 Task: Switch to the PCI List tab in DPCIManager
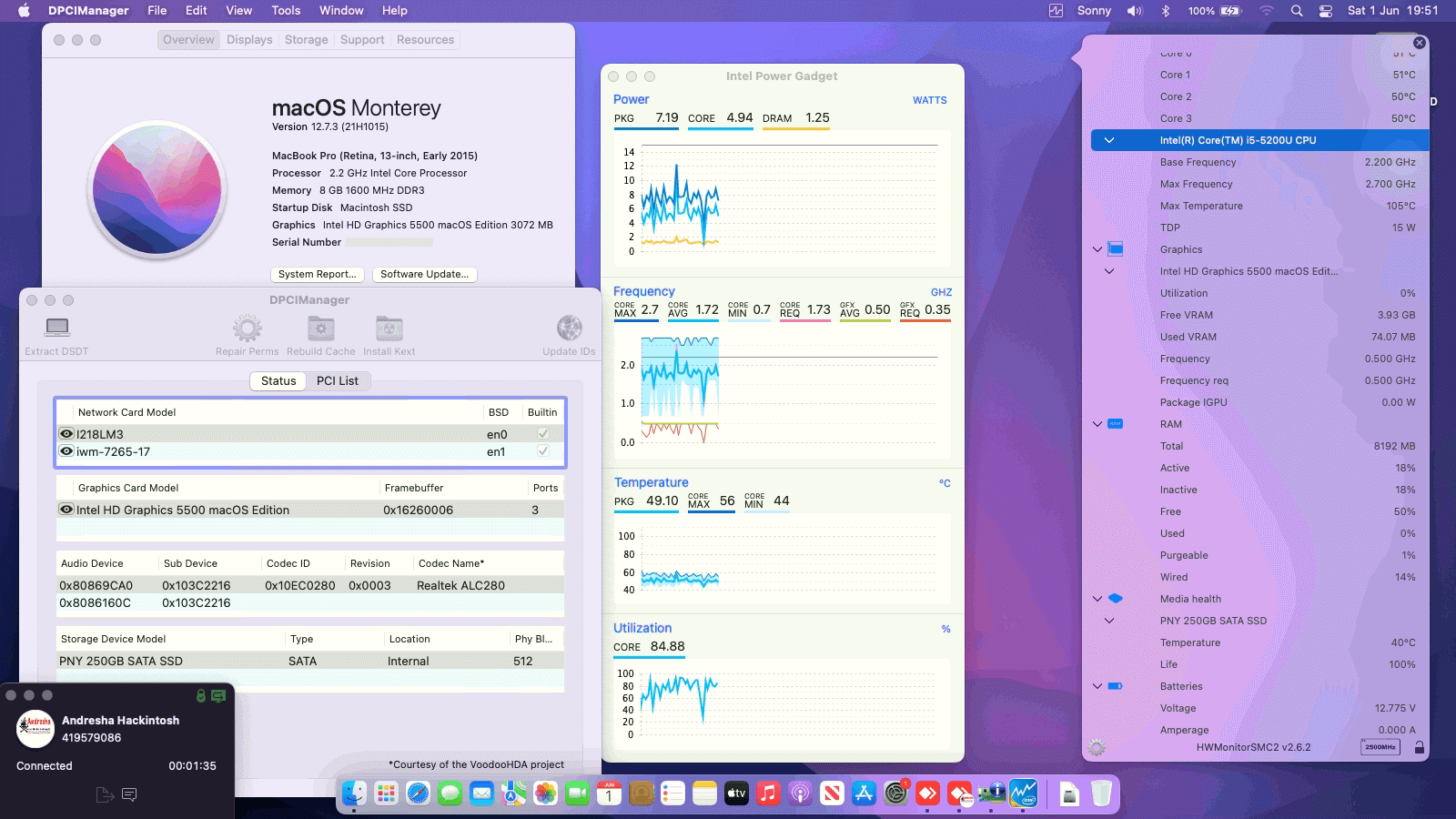pyautogui.click(x=338, y=381)
